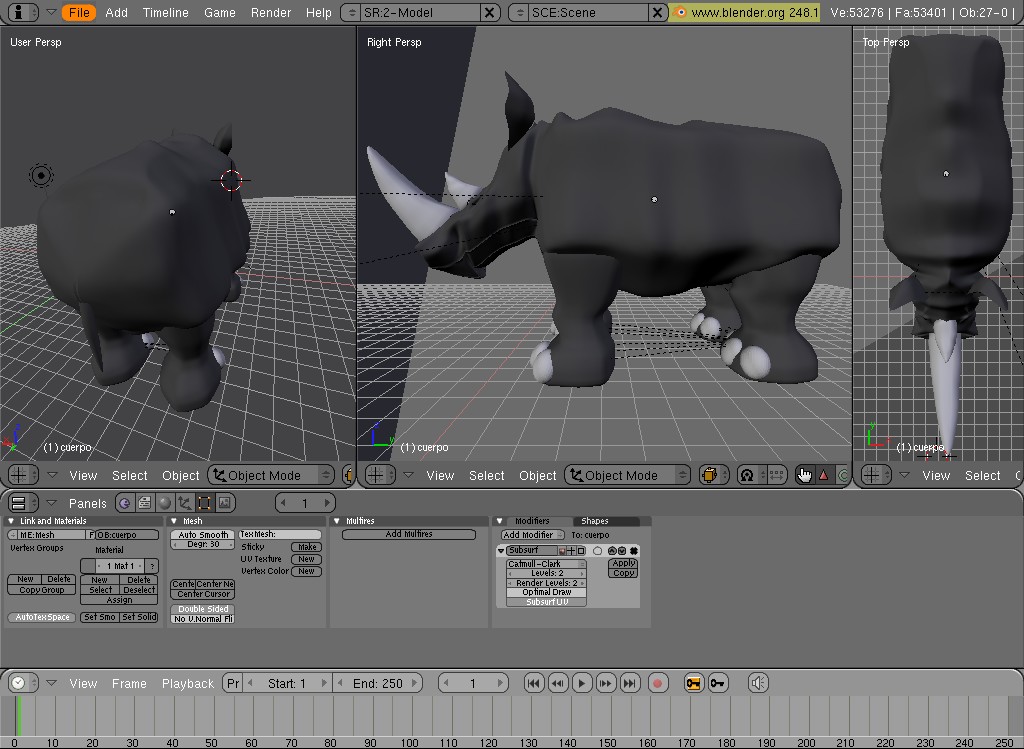Collapse the Mesh panel
The width and height of the screenshot is (1024, 749).
[x=174, y=520]
